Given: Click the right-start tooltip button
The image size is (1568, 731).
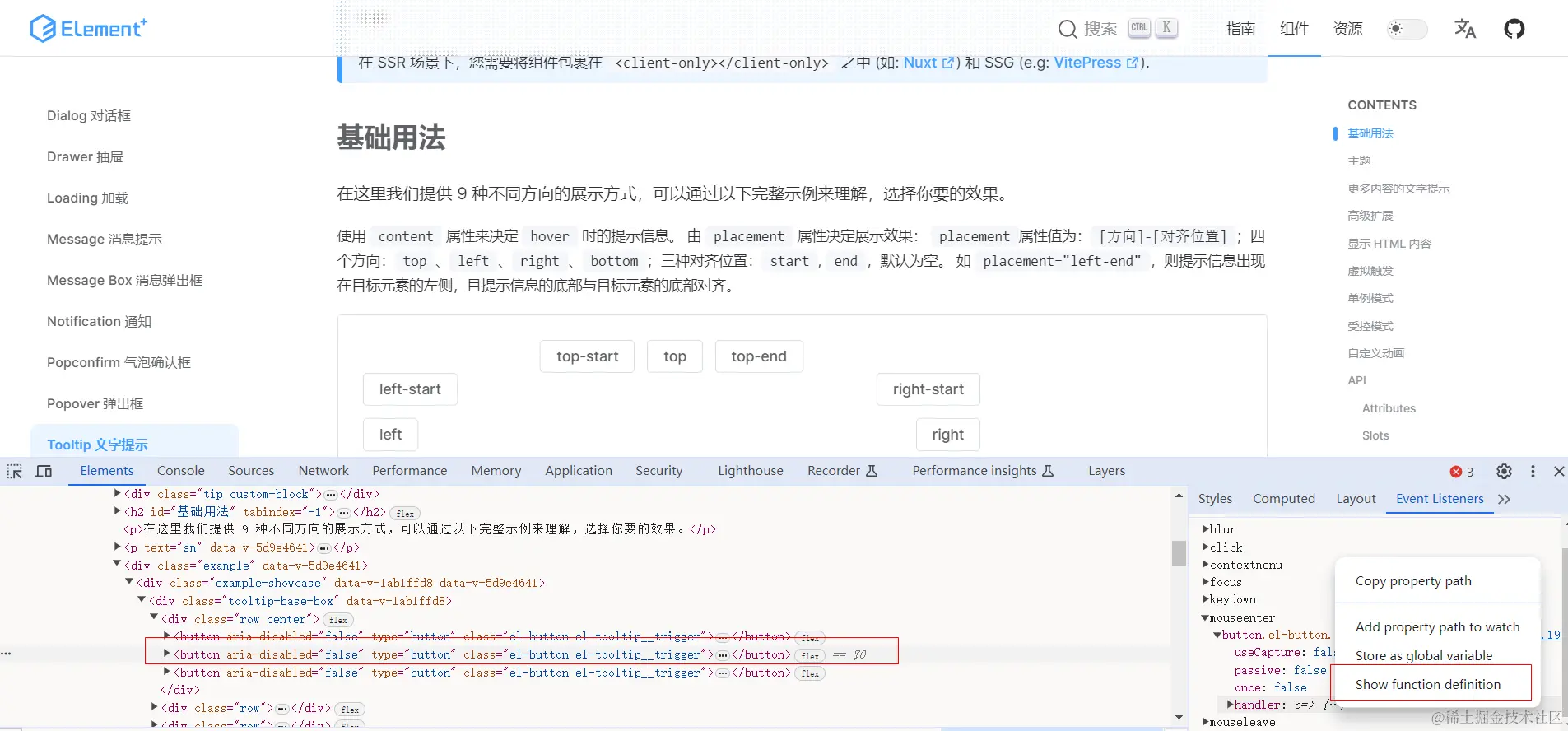Looking at the screenshot, I should tap(928, 389).
